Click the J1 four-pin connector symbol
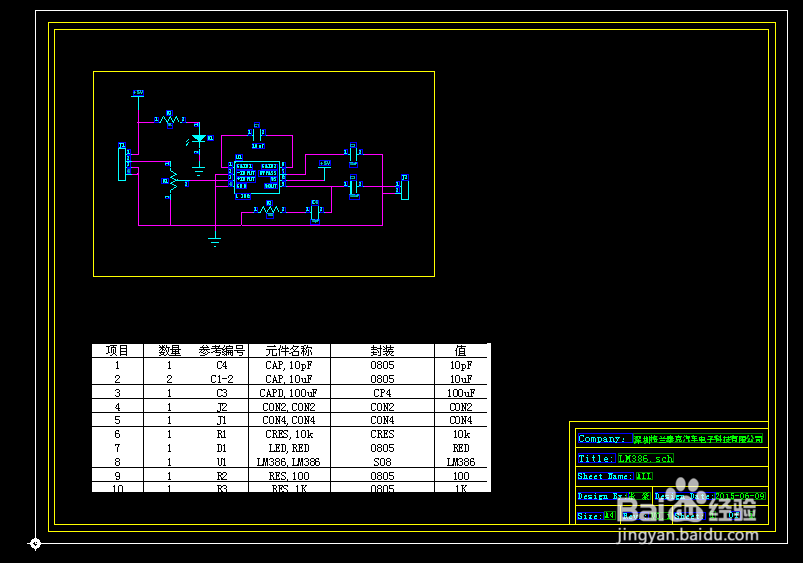Screen dimensions: 803x563 (122, 164)
